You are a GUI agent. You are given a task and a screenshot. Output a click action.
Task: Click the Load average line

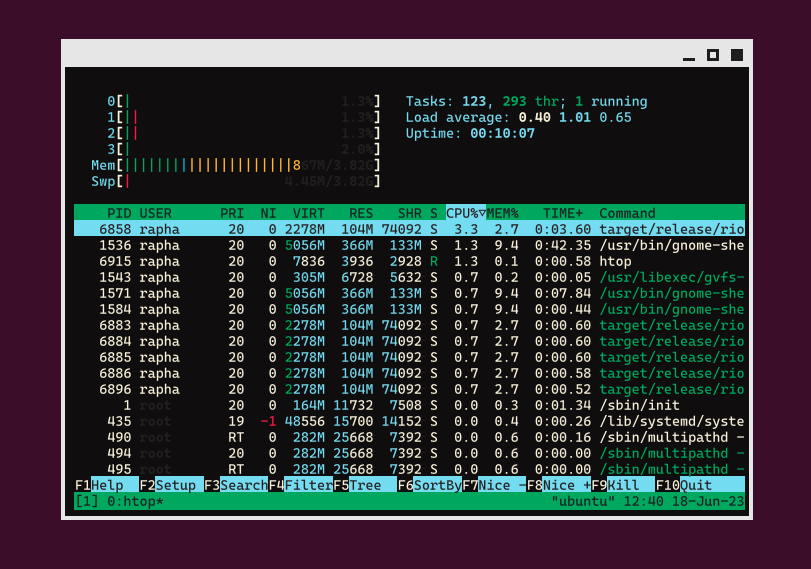(518, 117)
